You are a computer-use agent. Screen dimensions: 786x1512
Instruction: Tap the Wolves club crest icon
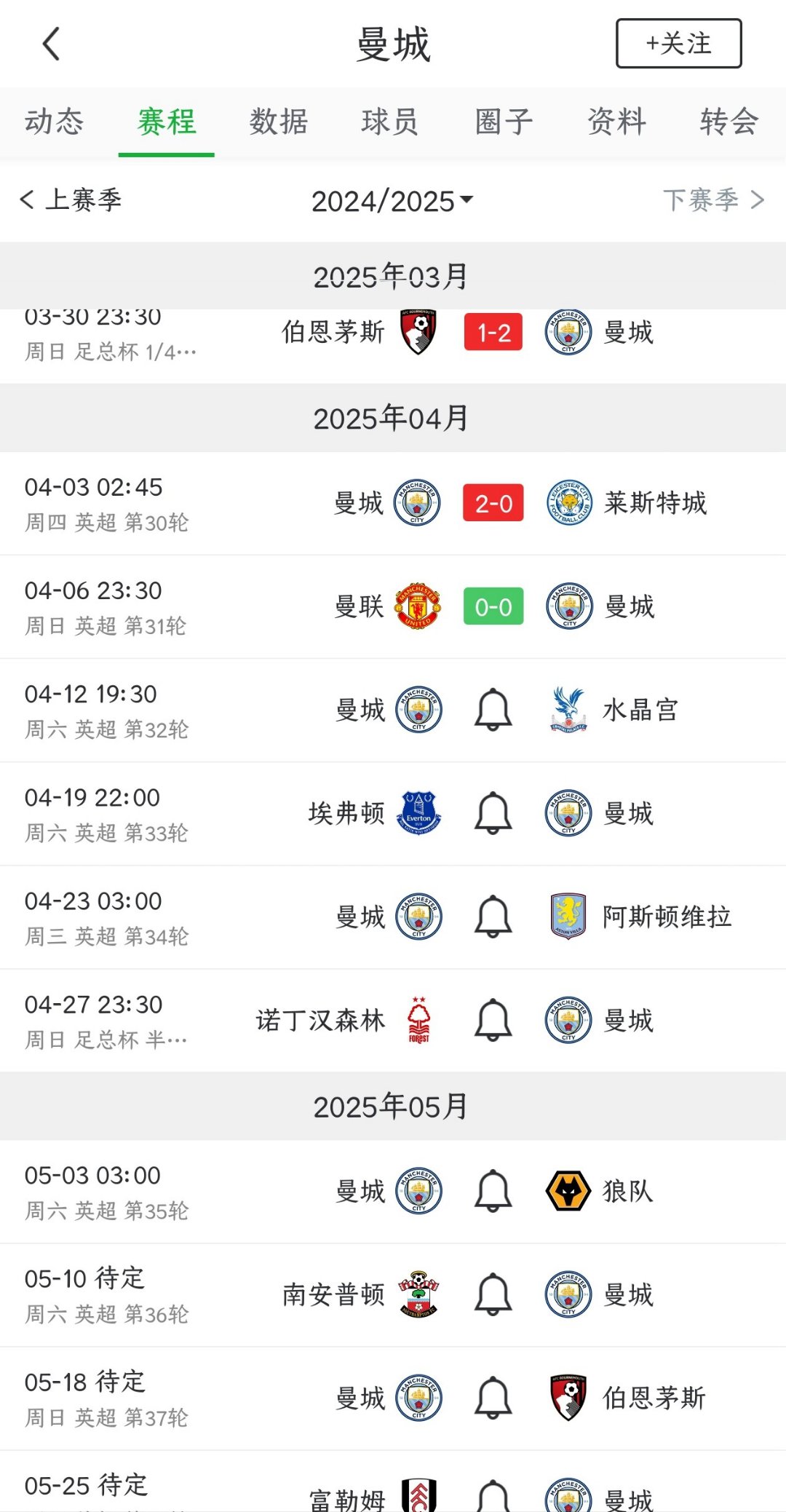click(x=568, y=1191)
